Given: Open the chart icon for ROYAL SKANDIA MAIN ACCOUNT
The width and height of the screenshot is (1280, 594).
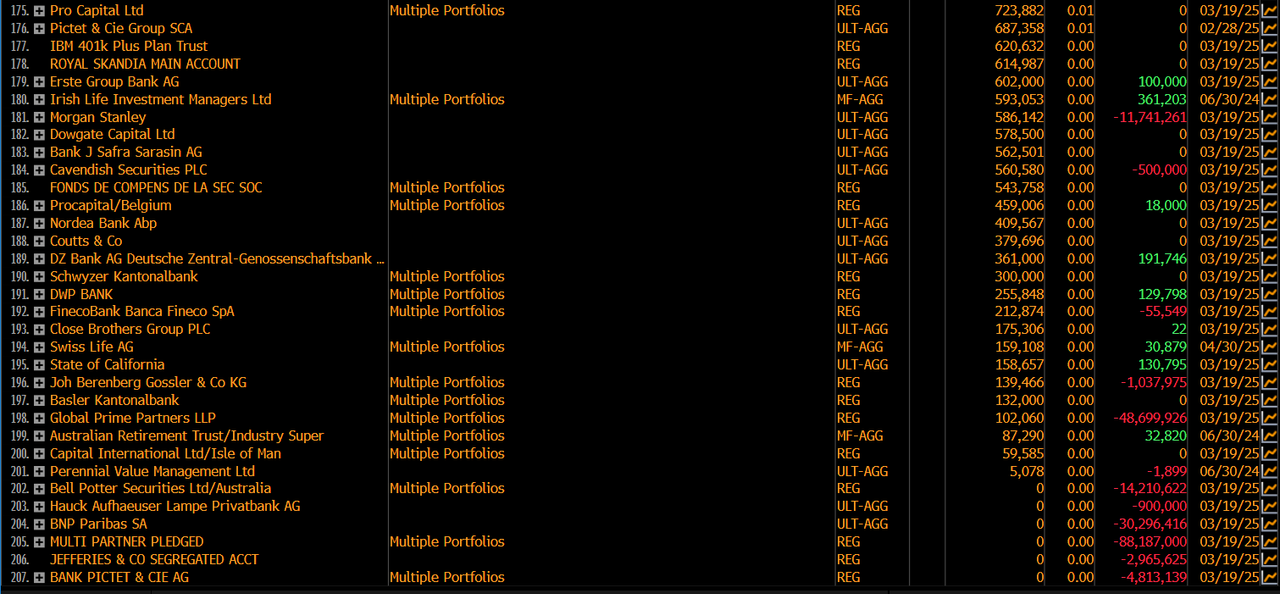Looking at the screenshot, I should pyautogui.click(x=1270, y=64).
